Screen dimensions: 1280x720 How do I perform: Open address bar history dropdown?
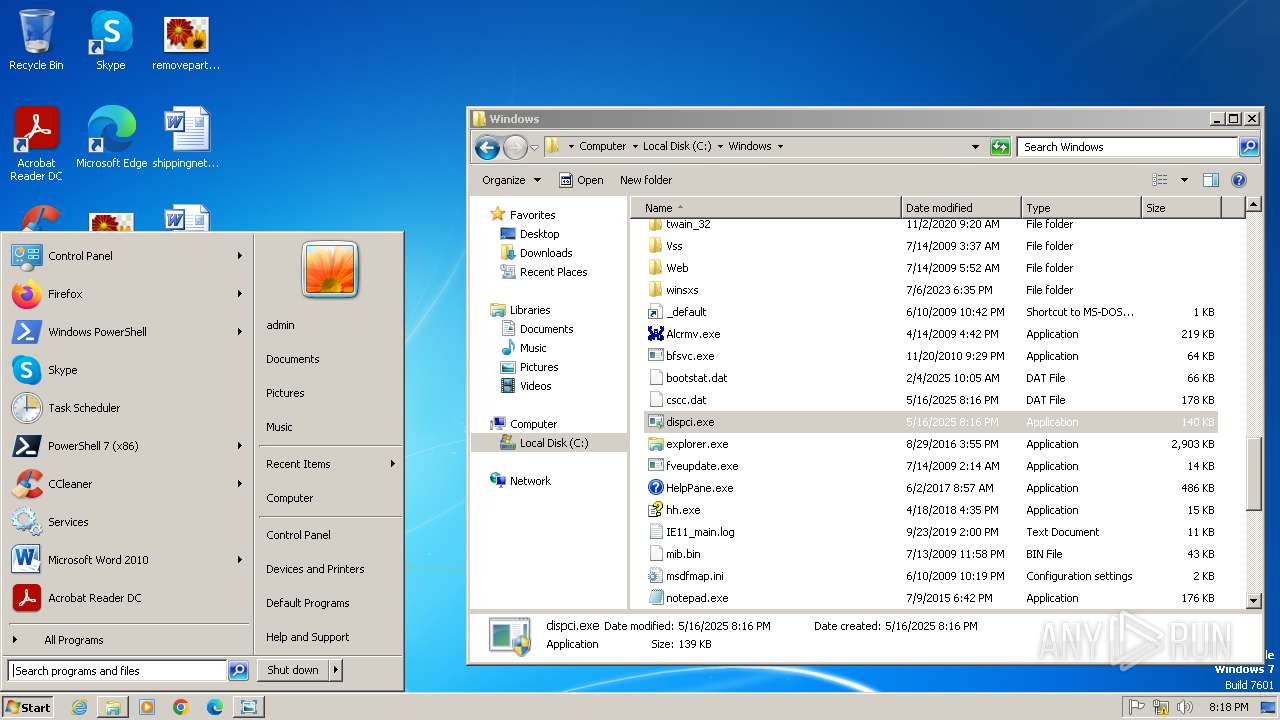click(976, 147)
